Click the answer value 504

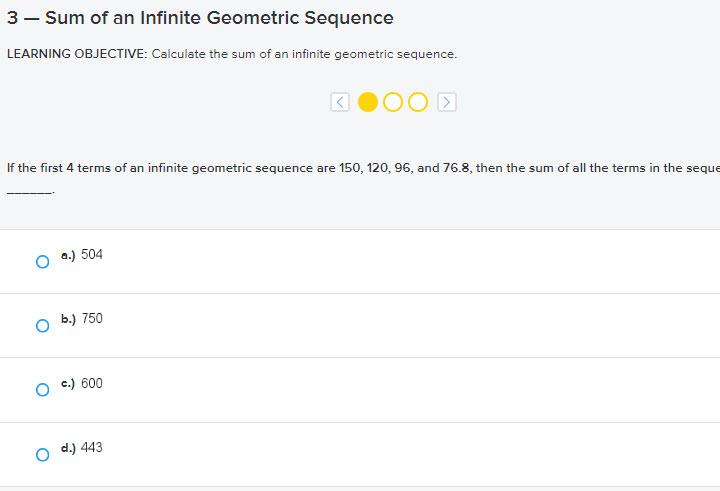coord(92,255)
